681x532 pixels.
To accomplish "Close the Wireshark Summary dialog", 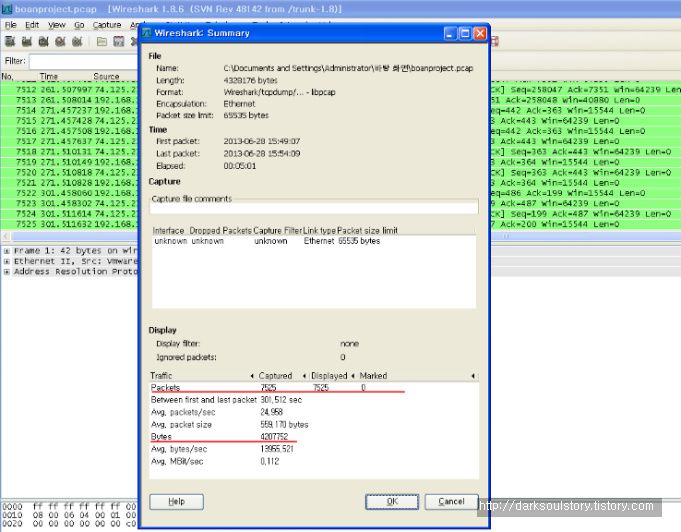I will [x=480, y=33].
